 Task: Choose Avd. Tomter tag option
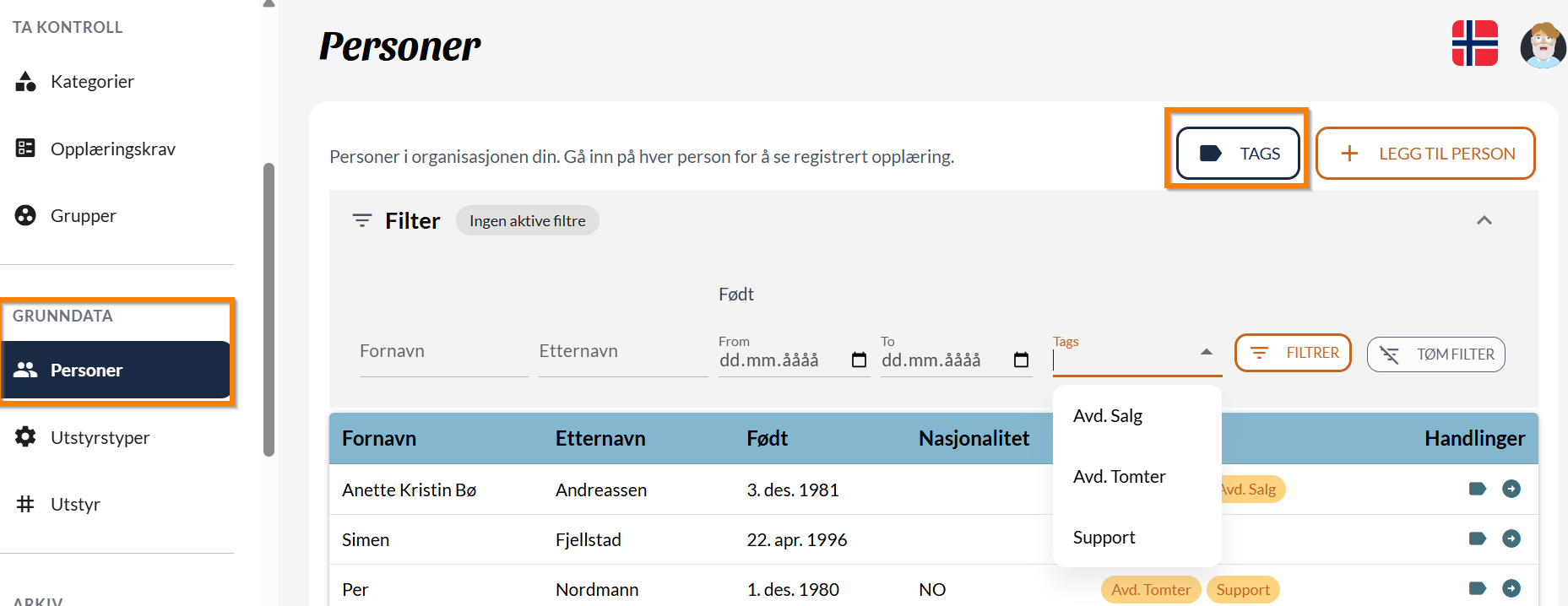(x=1119, y=477)
